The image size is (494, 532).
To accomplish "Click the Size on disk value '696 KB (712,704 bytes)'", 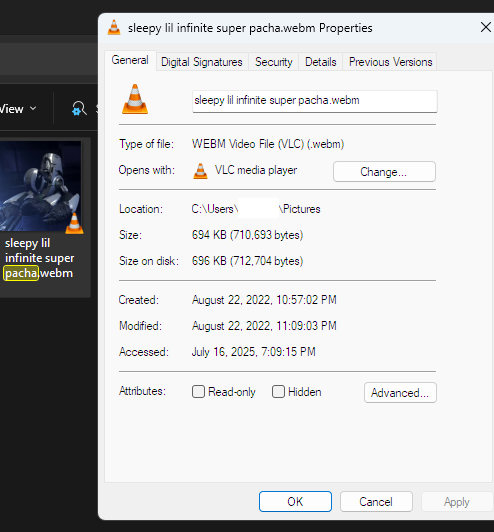I will click(247, 261).
